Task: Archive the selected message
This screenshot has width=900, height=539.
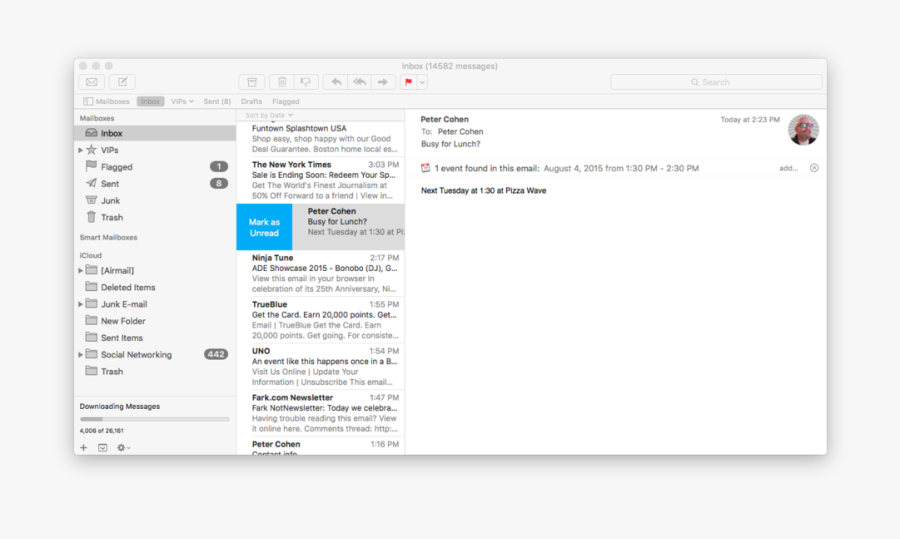Action: pyautogui.click(x=252, y=82)
